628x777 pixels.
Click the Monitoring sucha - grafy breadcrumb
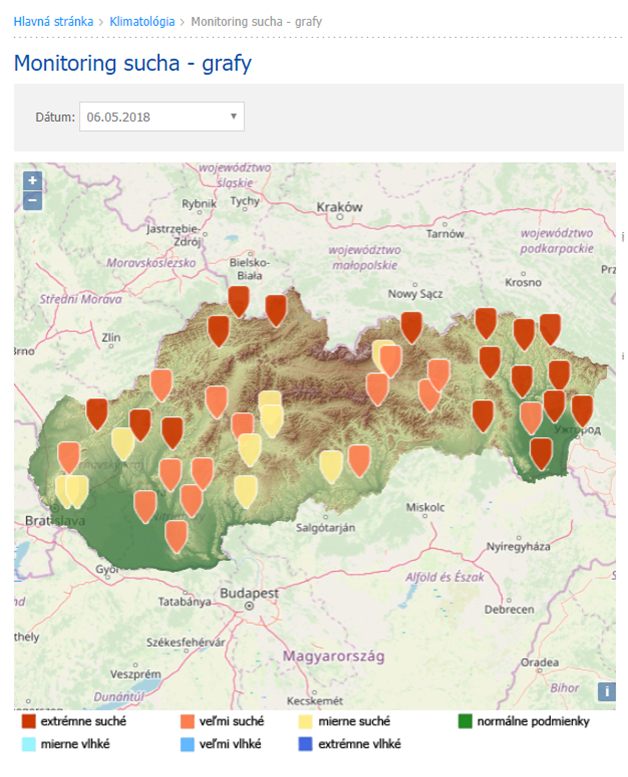point(251,21)
